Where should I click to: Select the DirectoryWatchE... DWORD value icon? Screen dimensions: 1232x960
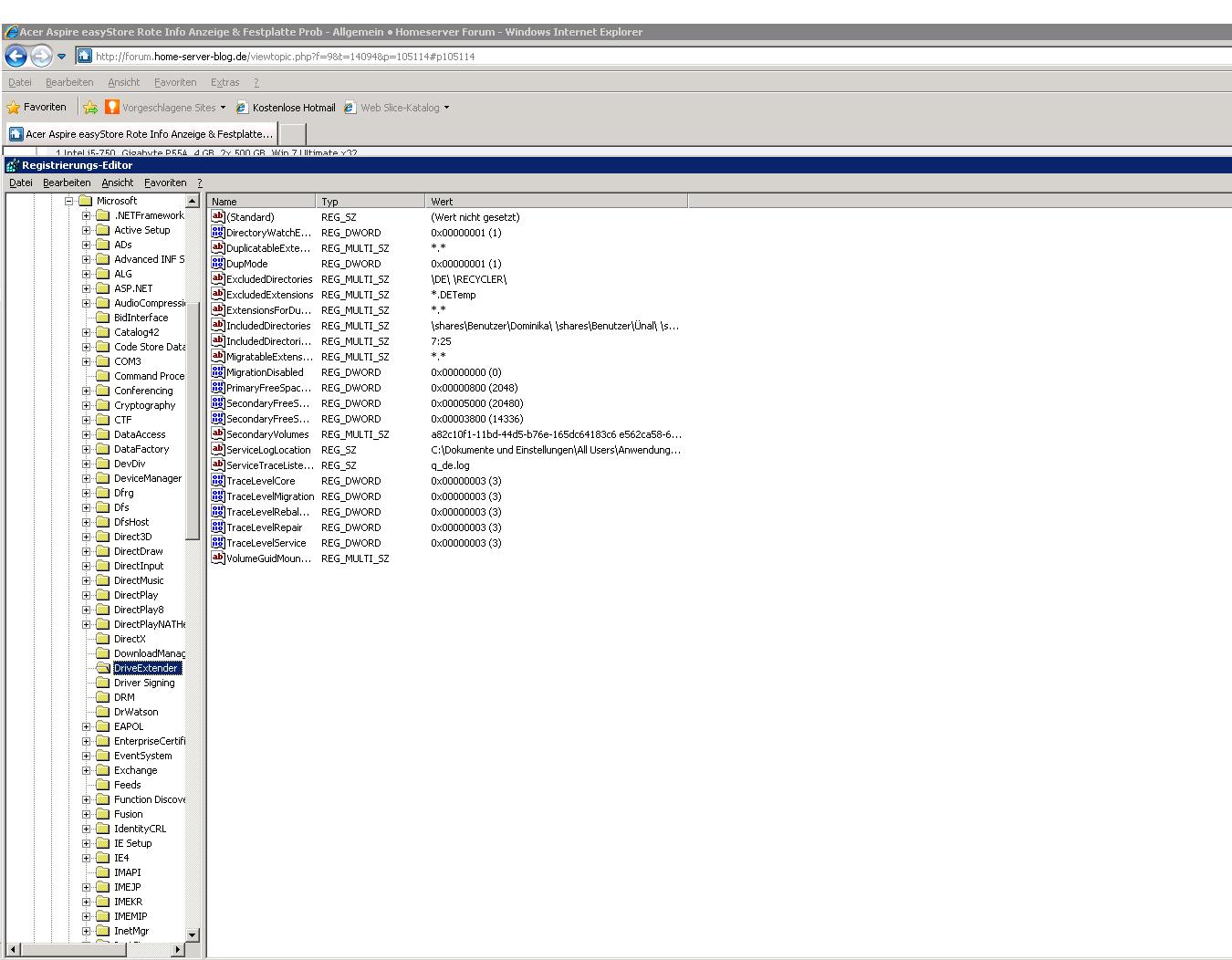pyautogui.click(x=217, y=233)
